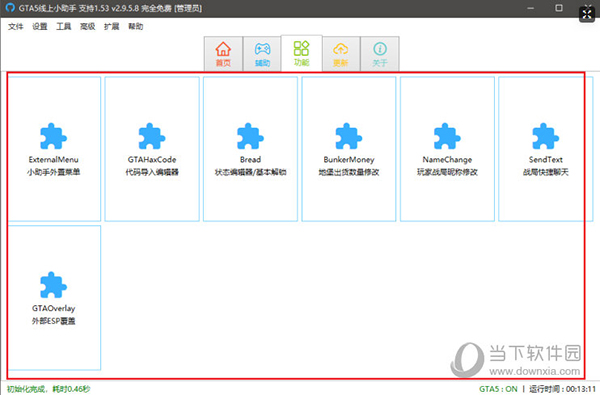Click the GTAHaxCode label text
This screenshot has height=395, width=600.
tap(152, 160)
